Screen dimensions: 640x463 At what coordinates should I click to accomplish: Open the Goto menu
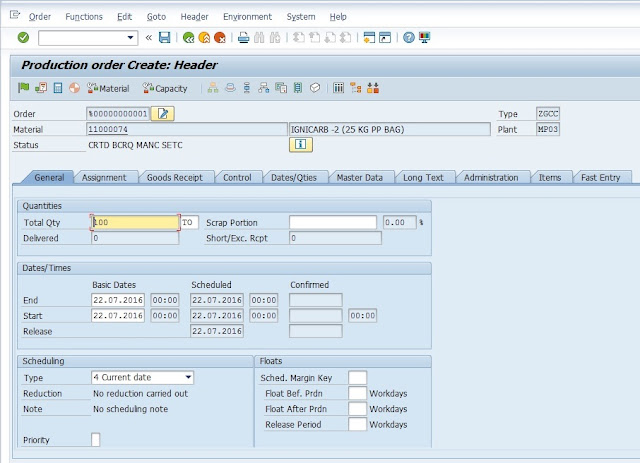click(x=156, y=17)
